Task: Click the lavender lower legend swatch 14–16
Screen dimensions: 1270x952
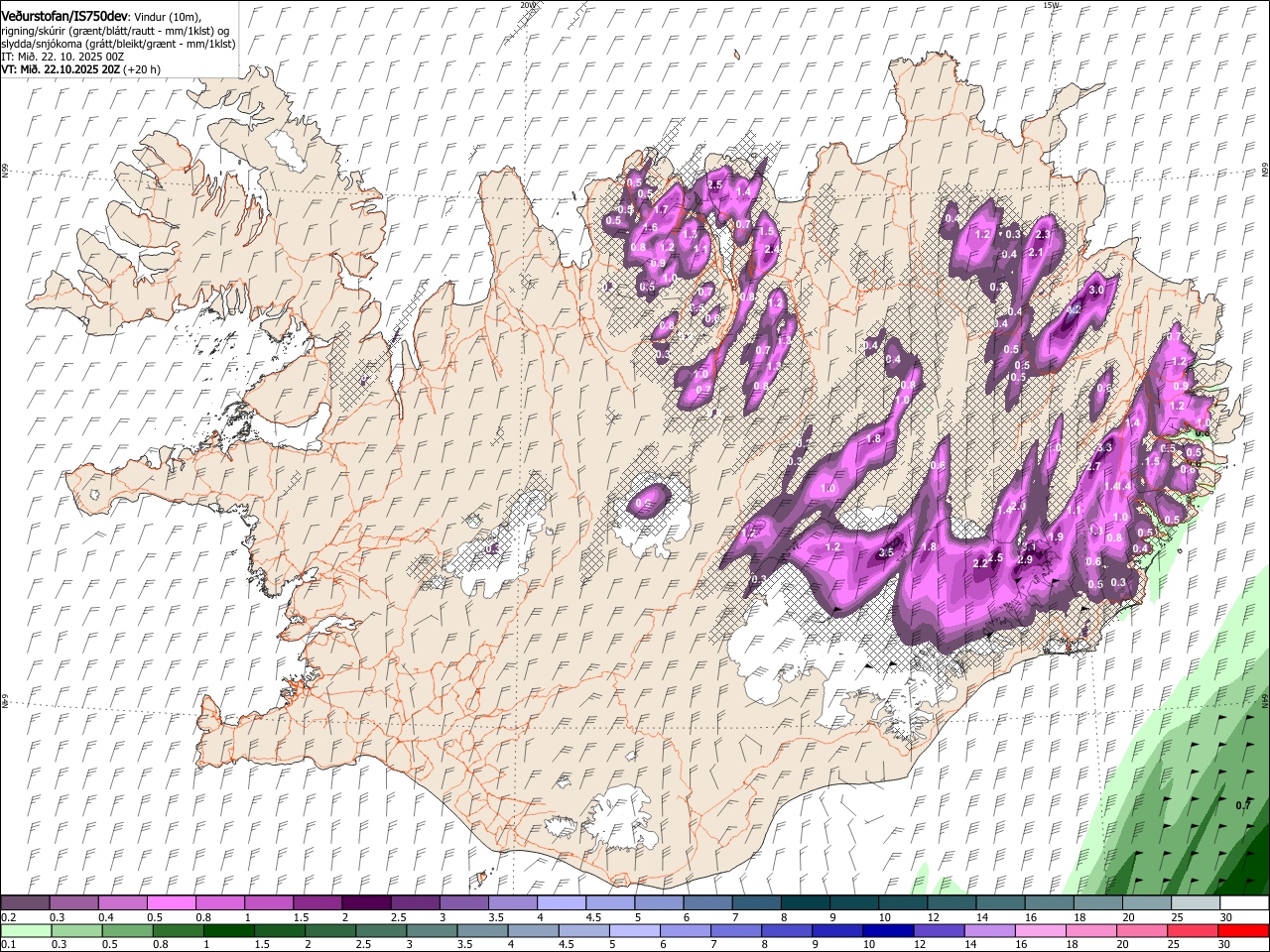Action: [x=988, y=931]
